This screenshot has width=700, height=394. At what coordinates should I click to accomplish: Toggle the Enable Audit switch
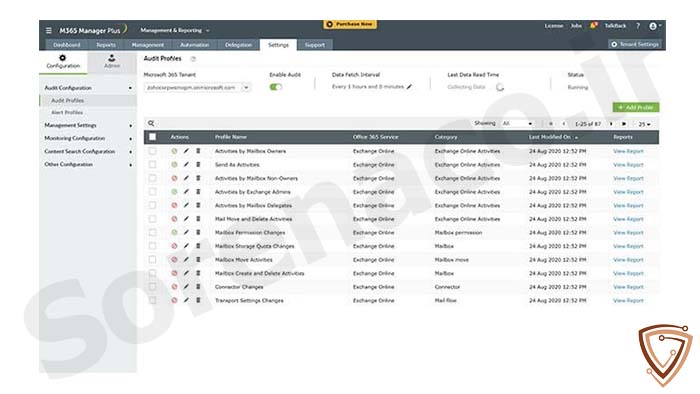[x=275, y=87]
